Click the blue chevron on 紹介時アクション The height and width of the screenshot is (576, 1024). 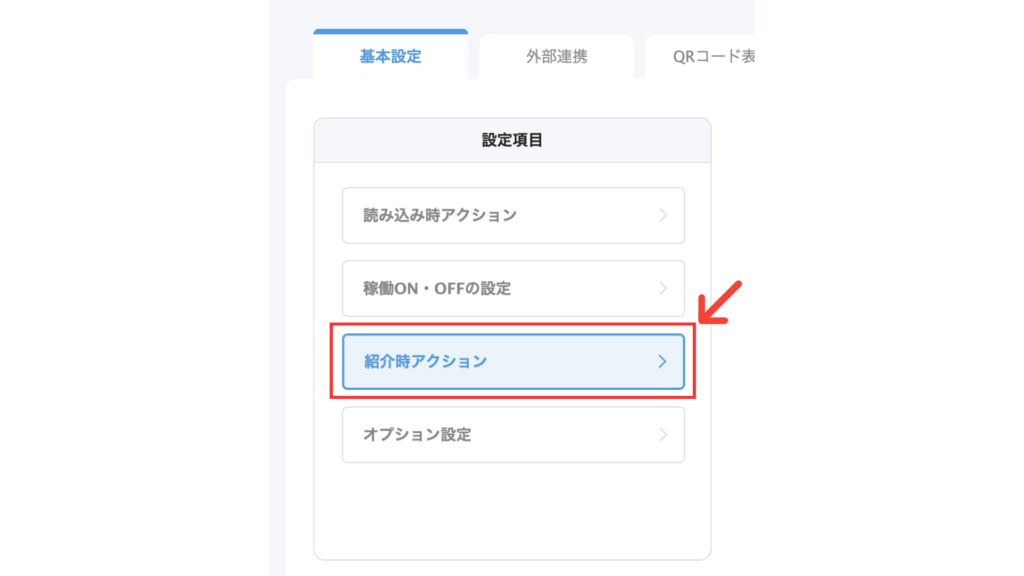tap(662, 361)
